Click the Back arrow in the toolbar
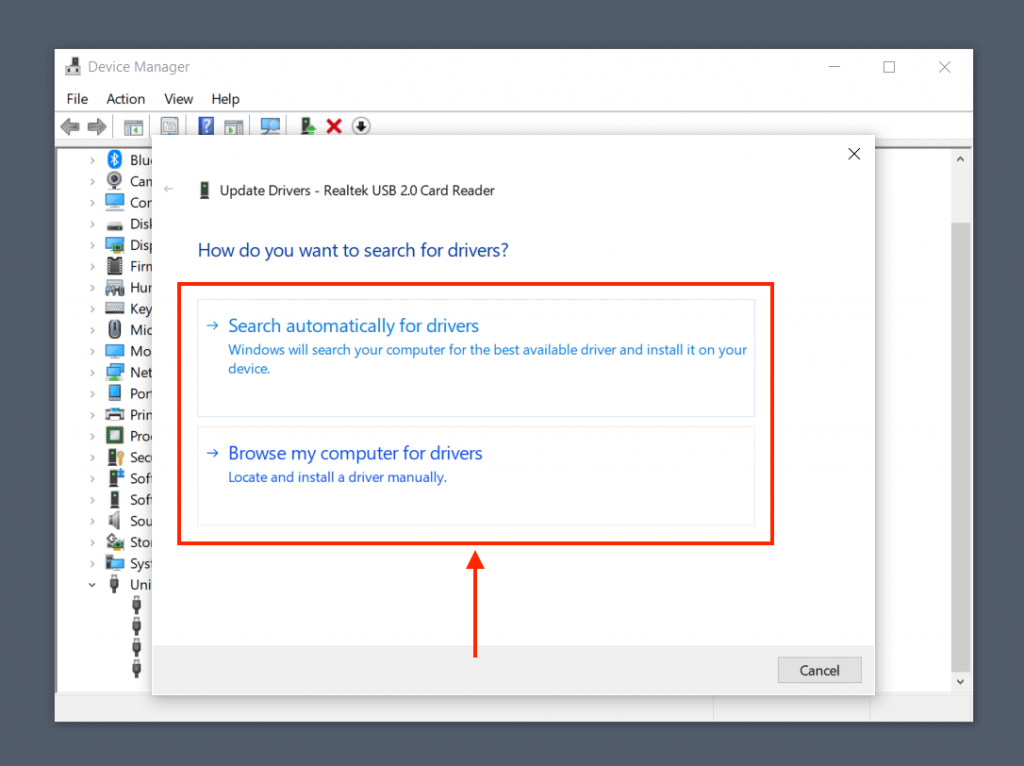The height and width of the screenshot is (766, 1024). pyautogui.click(x=70, y=126)
